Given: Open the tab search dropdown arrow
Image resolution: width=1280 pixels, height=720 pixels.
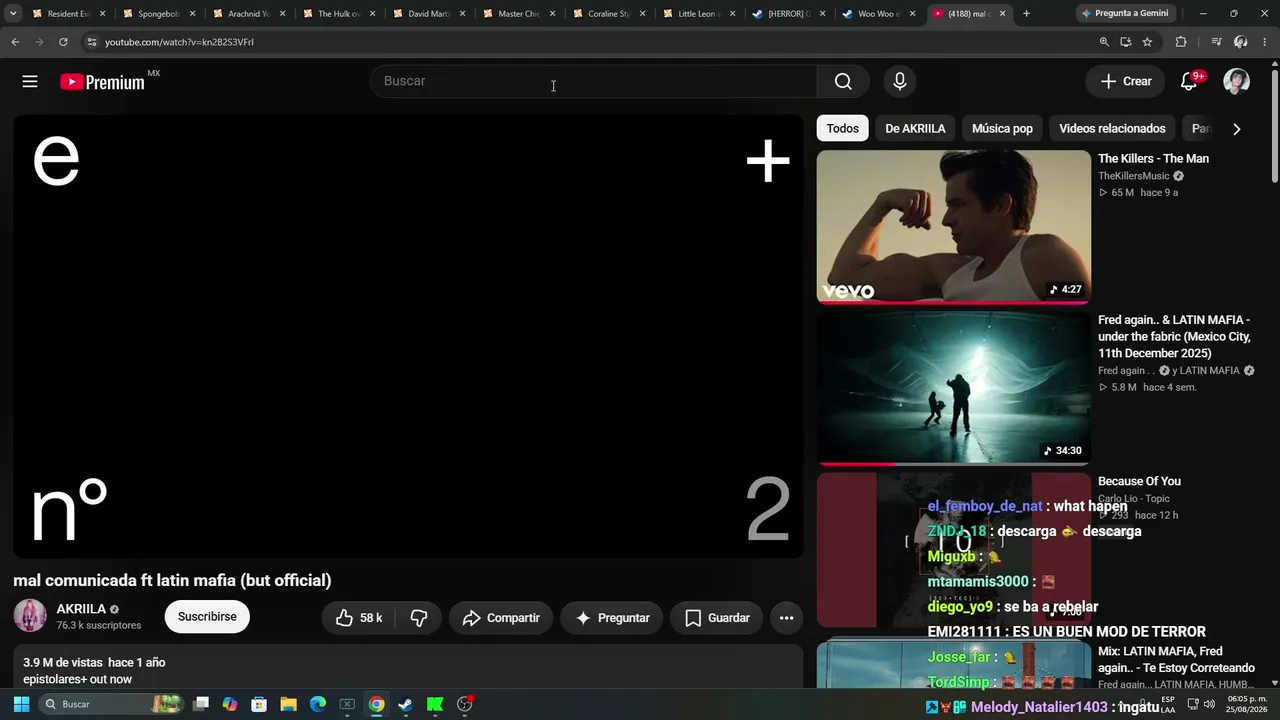Looking at the screenshot, I should [x=13, y=14].
